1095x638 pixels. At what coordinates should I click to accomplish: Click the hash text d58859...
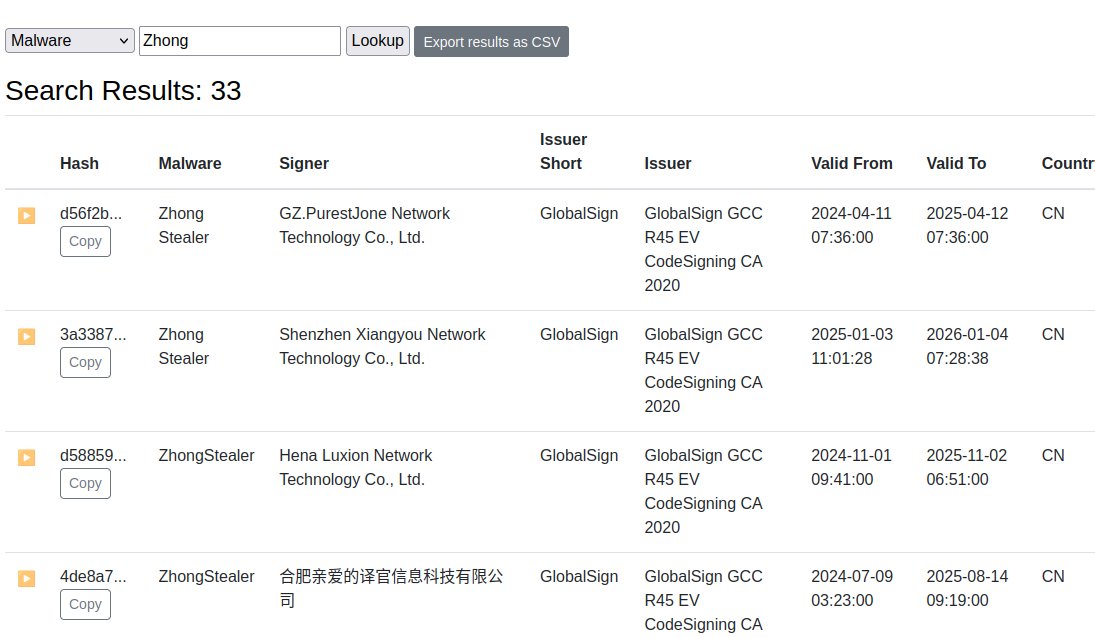[93, 456]
